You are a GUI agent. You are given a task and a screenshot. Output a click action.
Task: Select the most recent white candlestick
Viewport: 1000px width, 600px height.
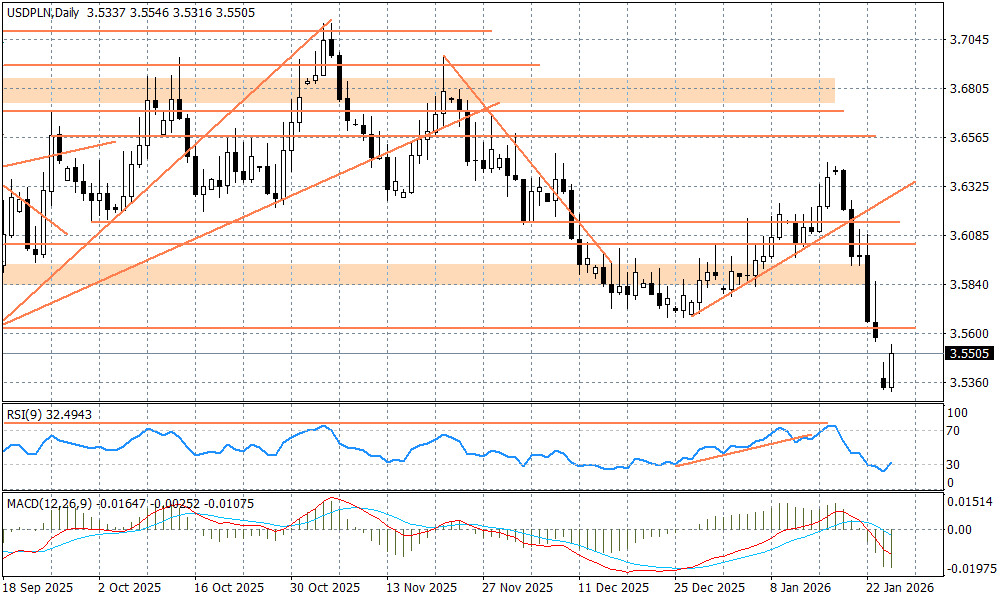pyautogui.click(x=891, y=368)
